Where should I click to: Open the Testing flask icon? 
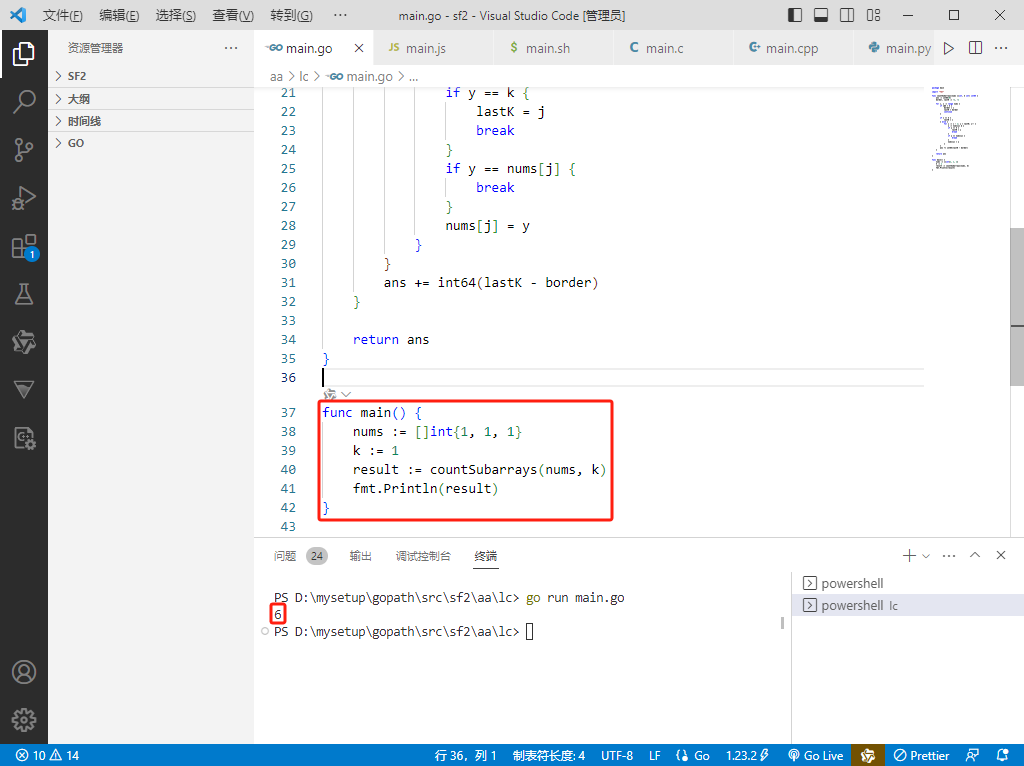tap(24, 294)
